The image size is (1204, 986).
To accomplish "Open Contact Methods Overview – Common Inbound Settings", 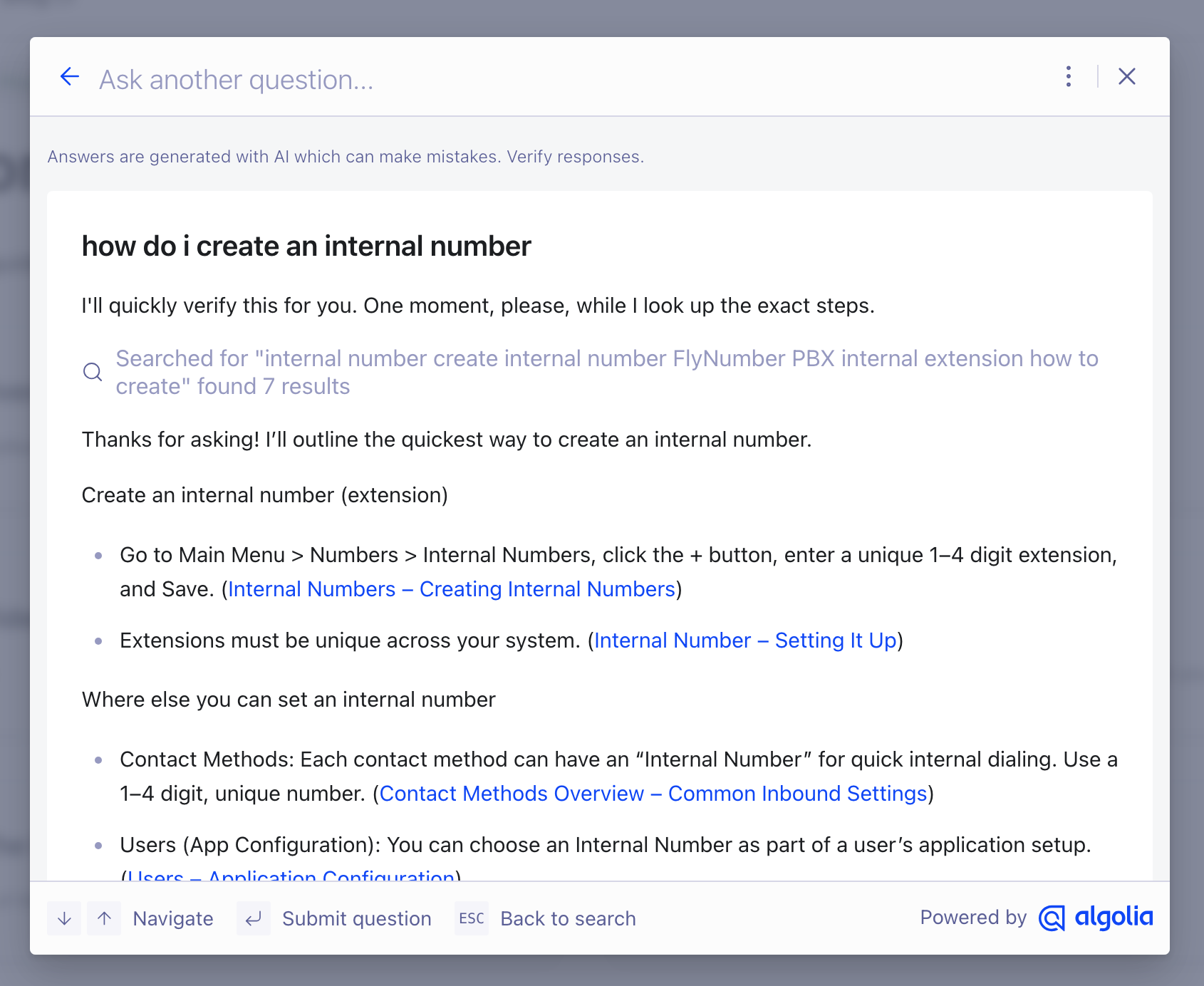I will coord(653,794).
